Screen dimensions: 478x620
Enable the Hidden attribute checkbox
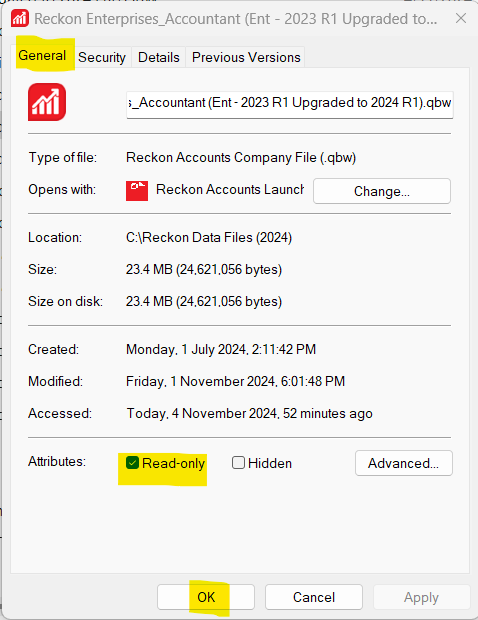pyautogui.click(x=238, y=463)
